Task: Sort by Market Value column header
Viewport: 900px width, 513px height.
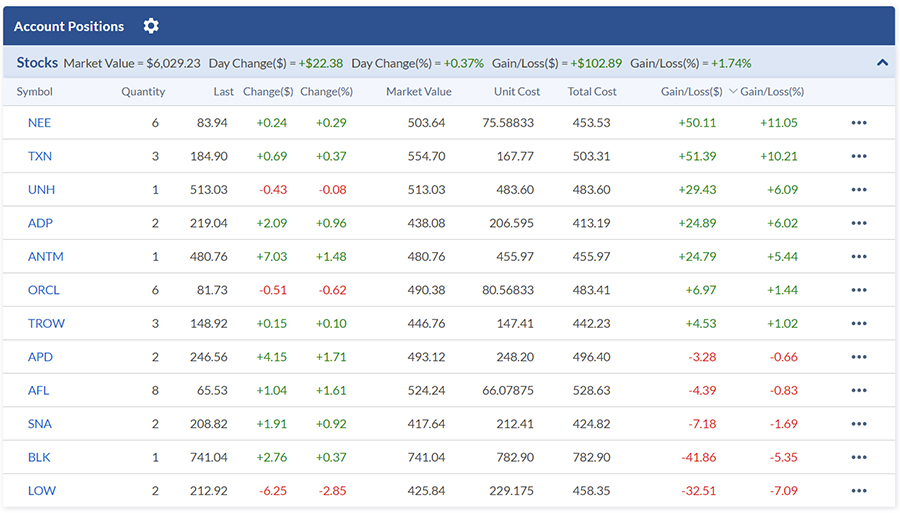Action: 418,92
